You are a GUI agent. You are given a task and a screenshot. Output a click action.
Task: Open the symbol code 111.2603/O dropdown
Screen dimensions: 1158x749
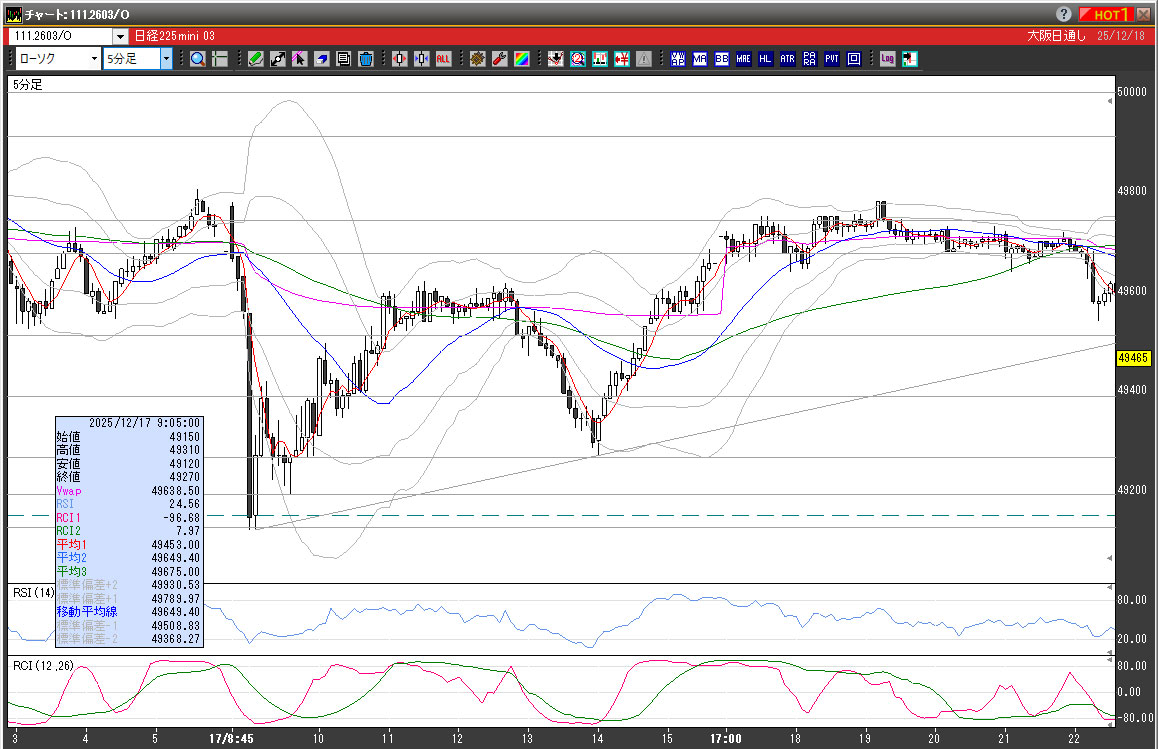click(120, 36)
